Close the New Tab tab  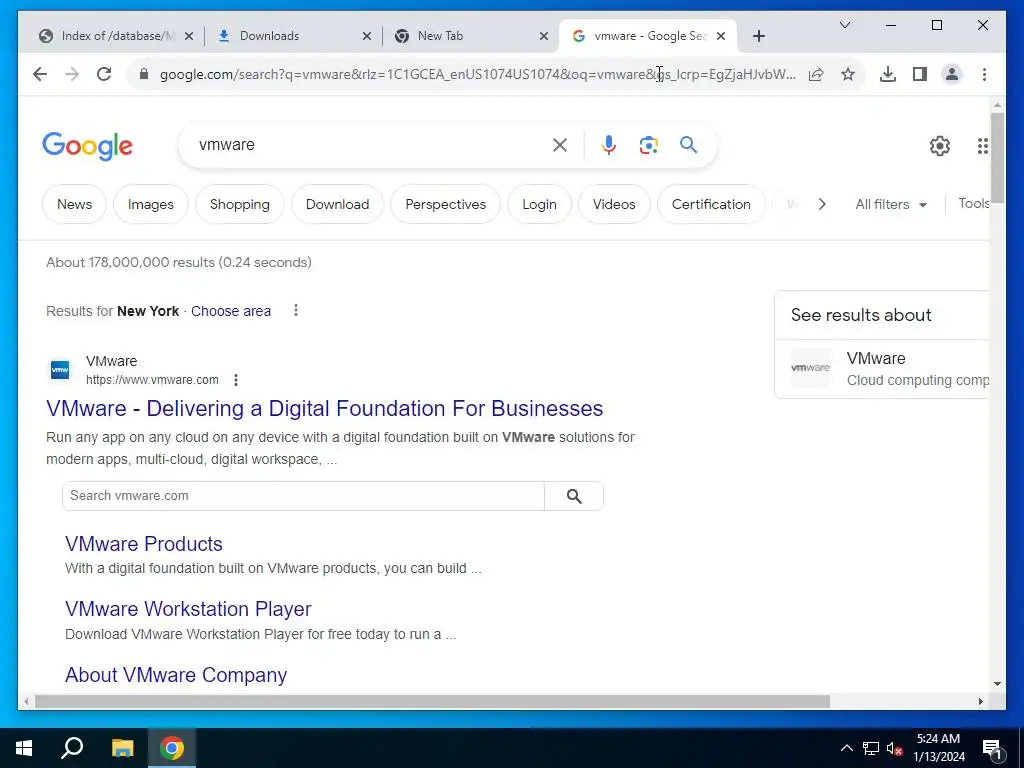point(543,36)
